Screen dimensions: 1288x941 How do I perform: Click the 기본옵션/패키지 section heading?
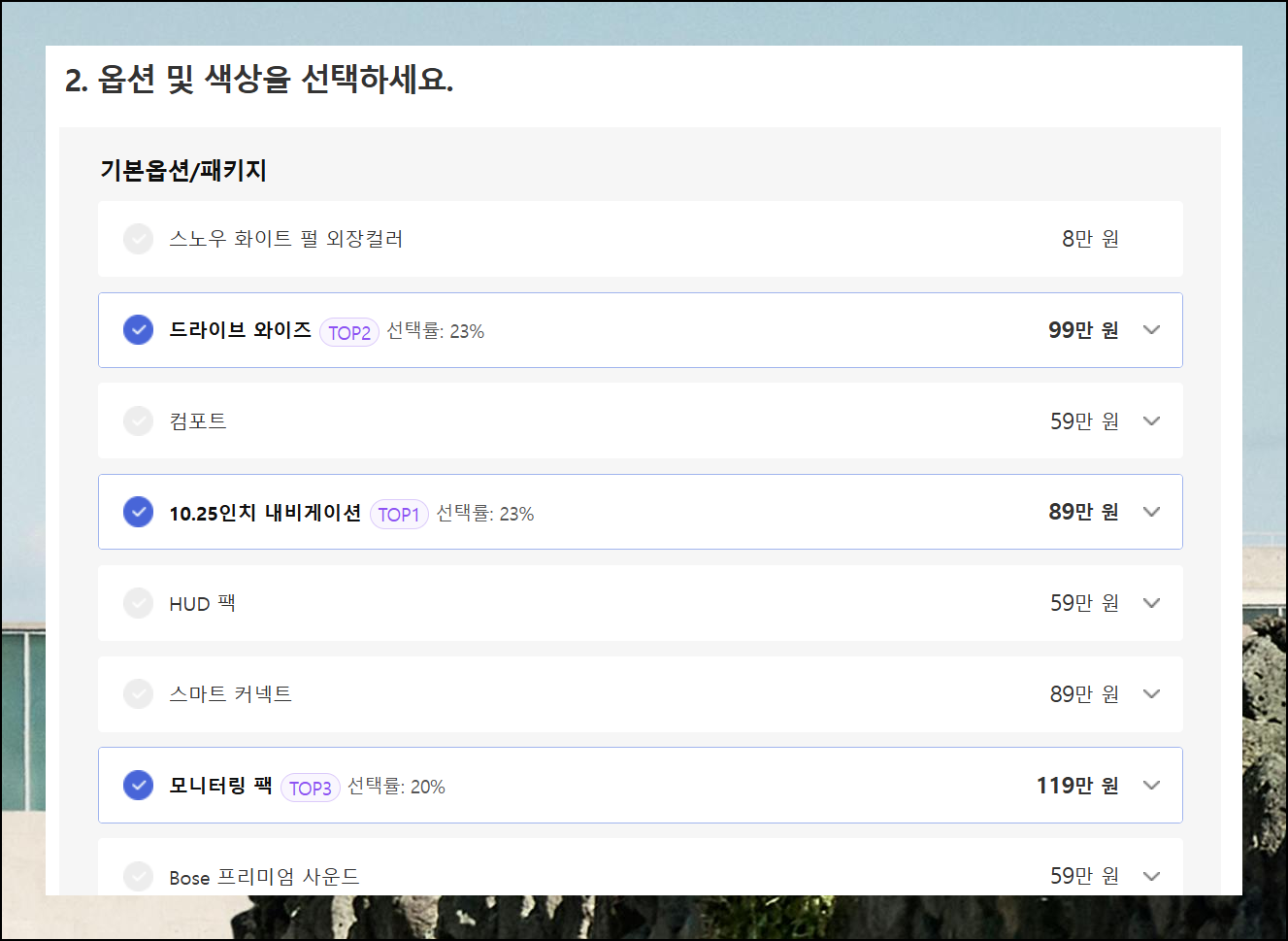[183, 171]
